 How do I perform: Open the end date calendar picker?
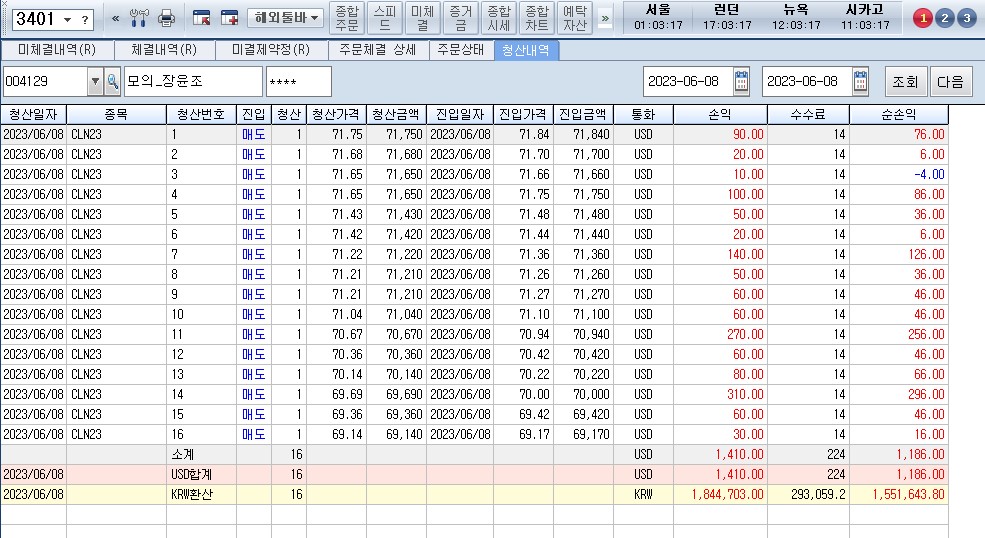pos(861,81)
